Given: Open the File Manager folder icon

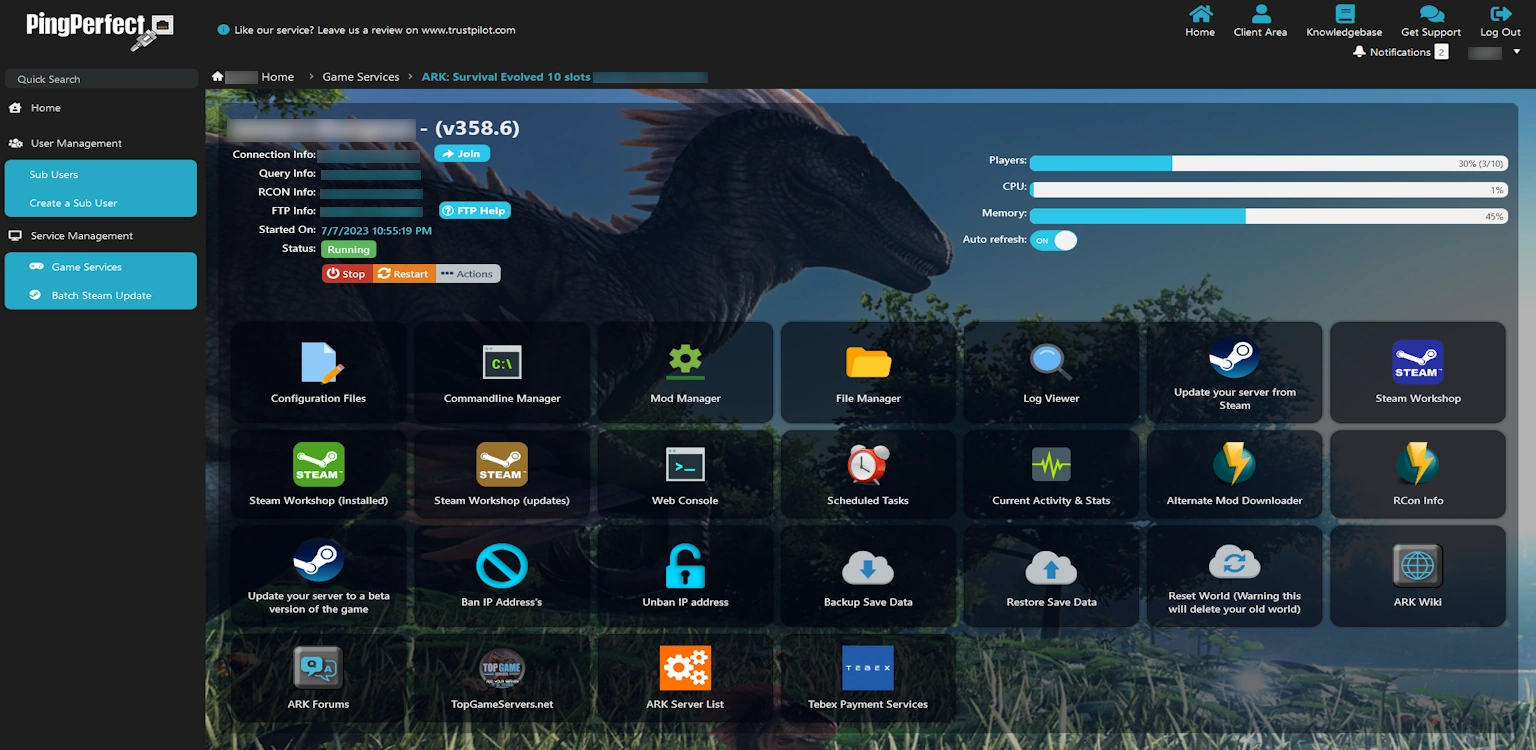Looking at the screenshot, I should 868,363.
